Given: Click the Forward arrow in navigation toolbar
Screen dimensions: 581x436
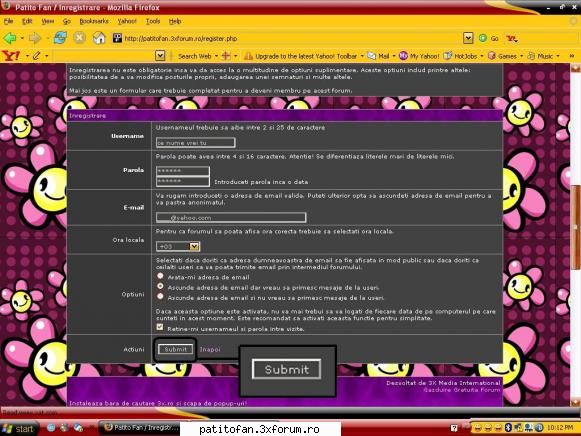Looking at the screenshot, I should [35, 38].
